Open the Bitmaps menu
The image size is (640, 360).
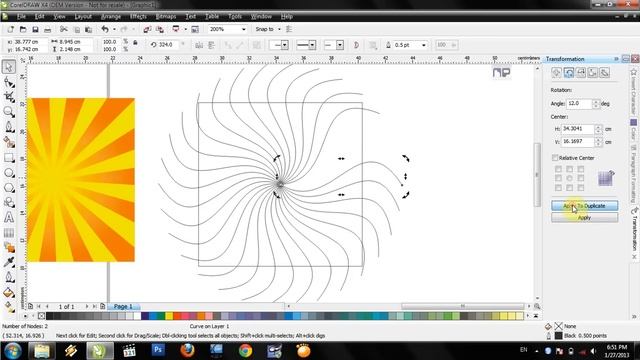click(166, 17)
